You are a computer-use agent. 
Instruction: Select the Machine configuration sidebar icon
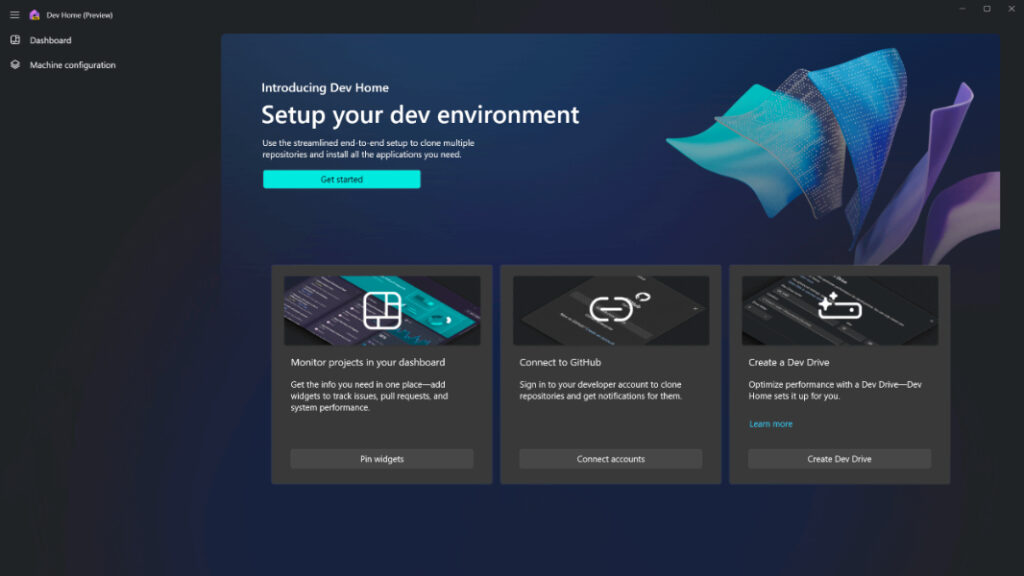14,64
